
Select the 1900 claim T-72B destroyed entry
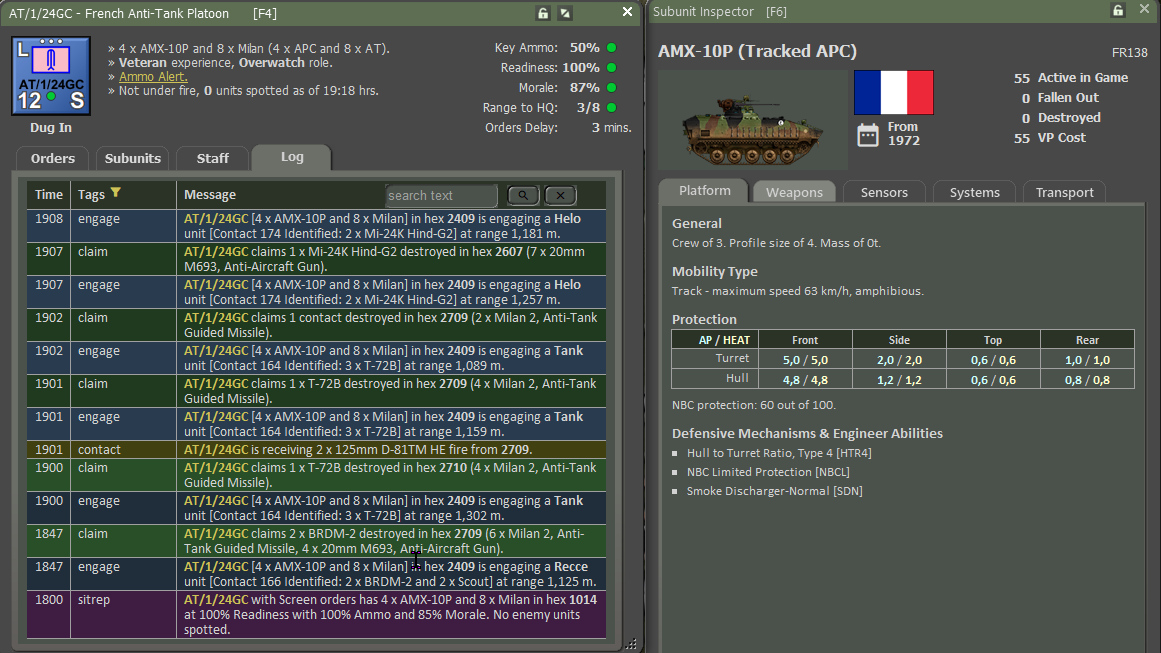point(316,475)
